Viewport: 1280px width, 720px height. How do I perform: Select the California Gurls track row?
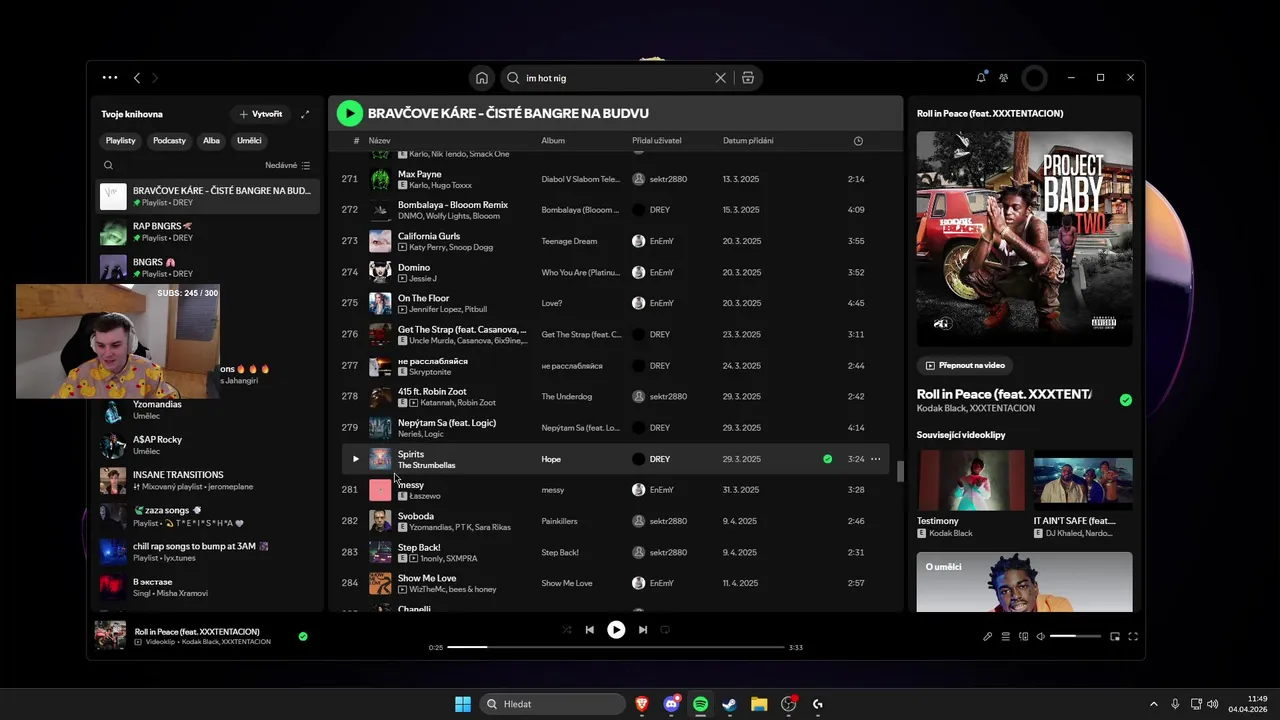pos(615,241)
